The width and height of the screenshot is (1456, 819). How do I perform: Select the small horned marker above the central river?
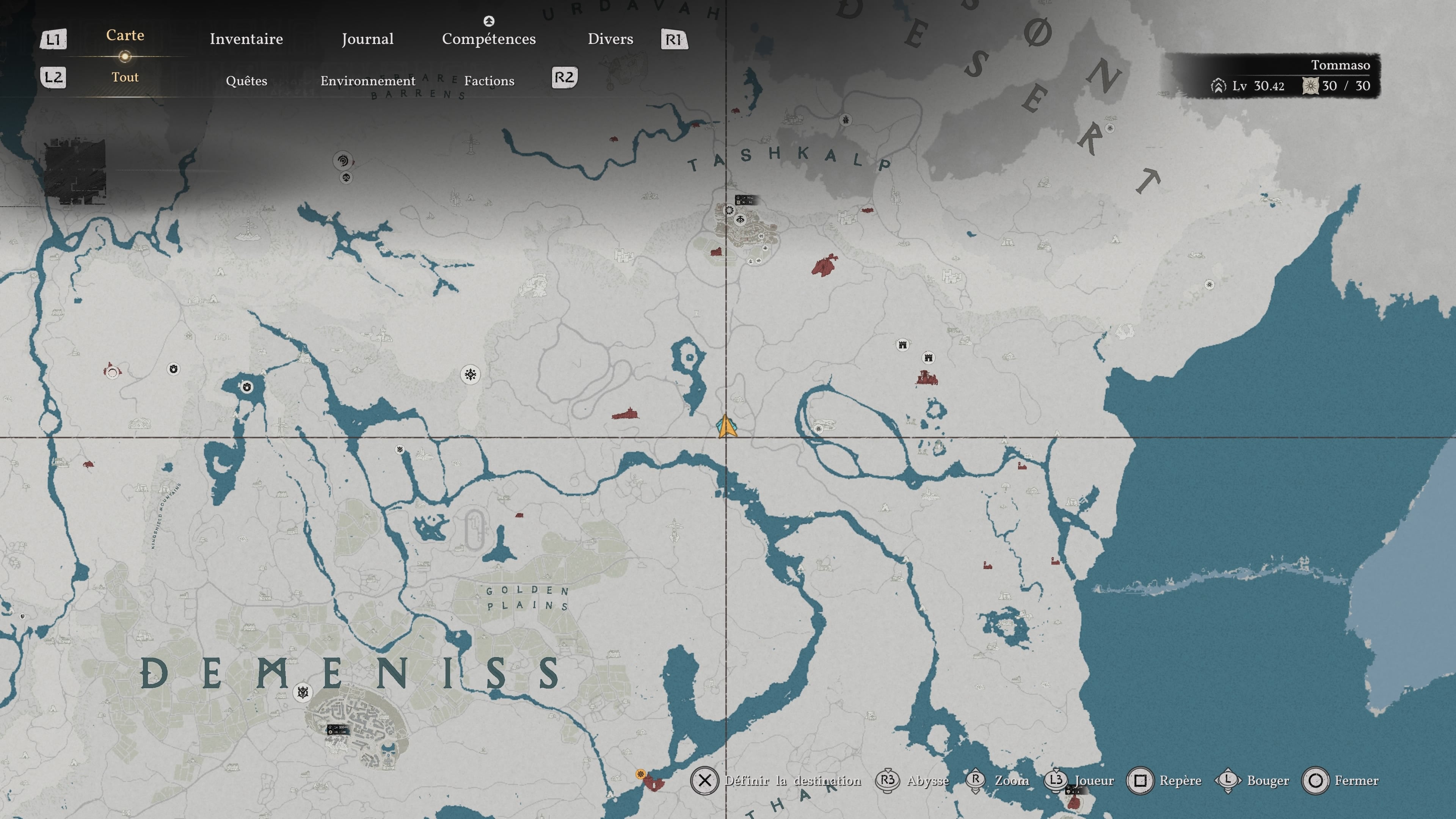pyautogui.click(x=400, y=450)
